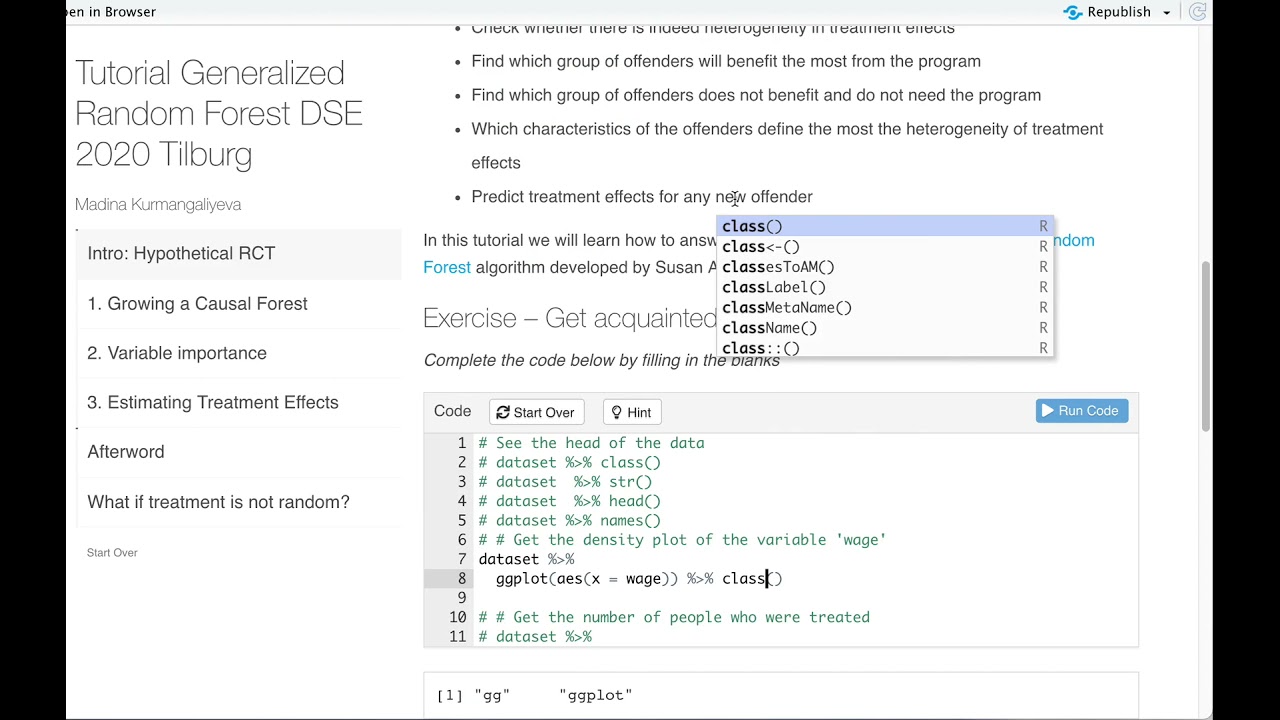Pick classLabel() from the suggestions
This screenshot has width=1280, height=720.
tap(774, 287)
